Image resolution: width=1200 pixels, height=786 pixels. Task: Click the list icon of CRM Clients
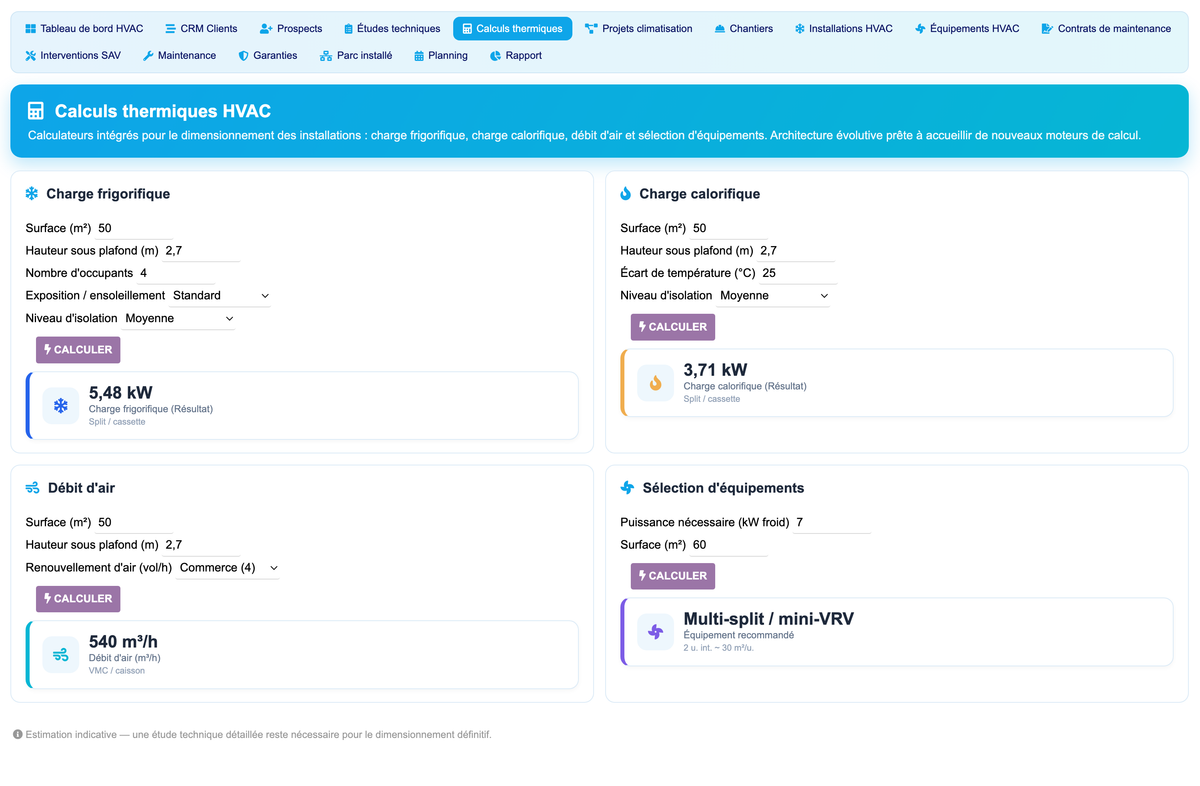(x=170, y=29)
